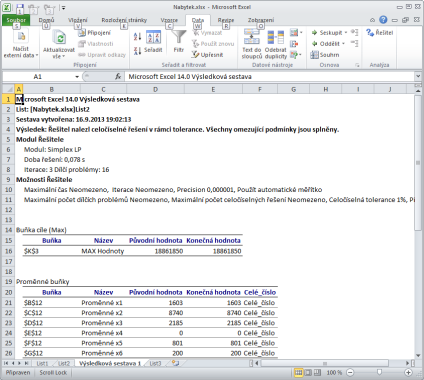The image size is (424, 380).
Task: Click Použít znovu filter button
Action: coord(213,44)
